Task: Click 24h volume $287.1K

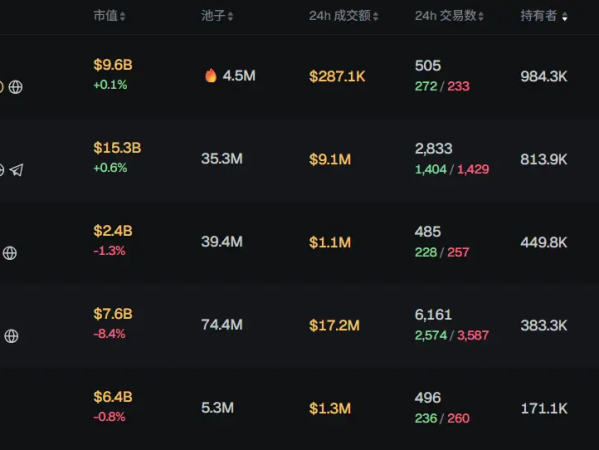Action: click(337, 76)
